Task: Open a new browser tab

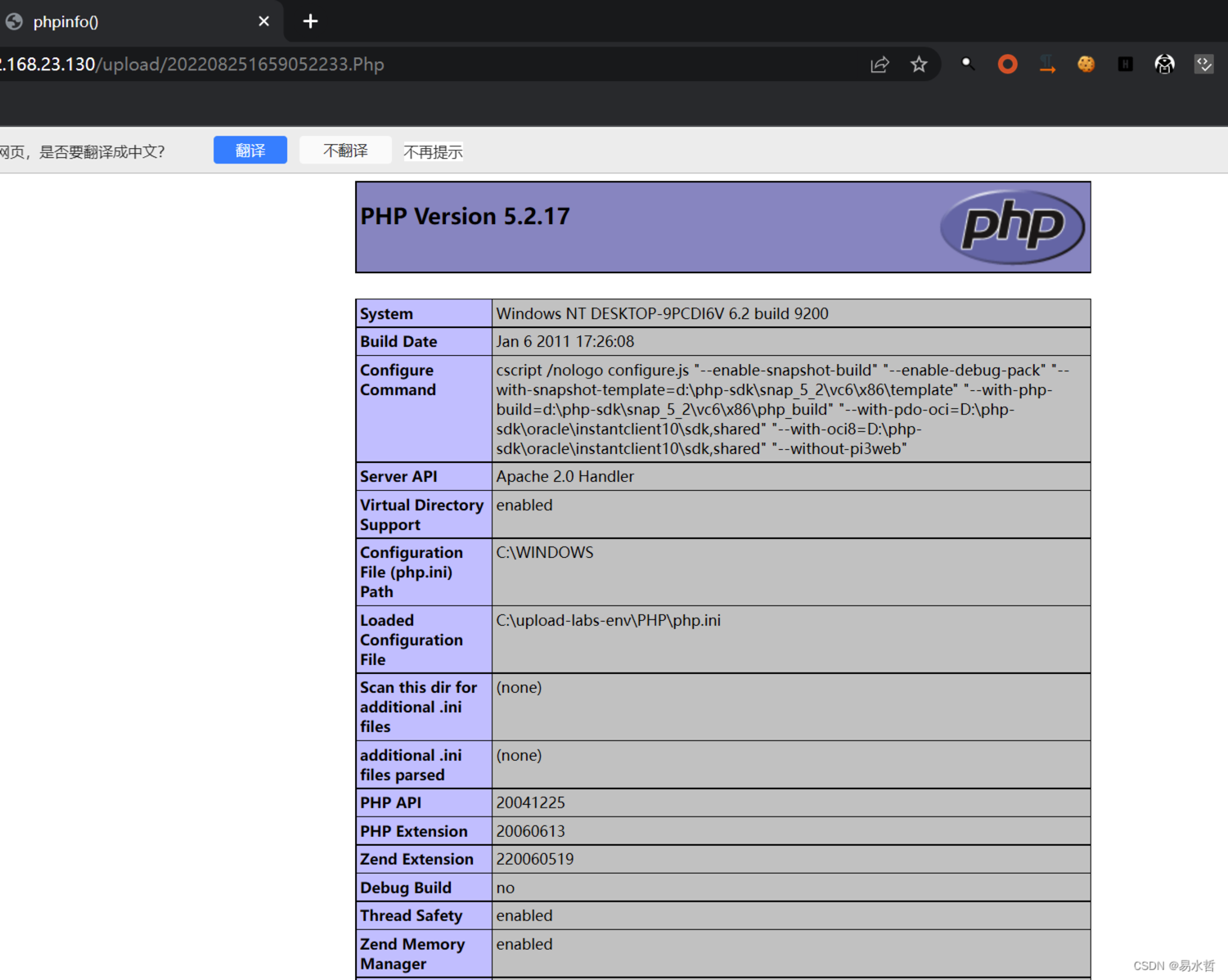Action: pos(310,21)
